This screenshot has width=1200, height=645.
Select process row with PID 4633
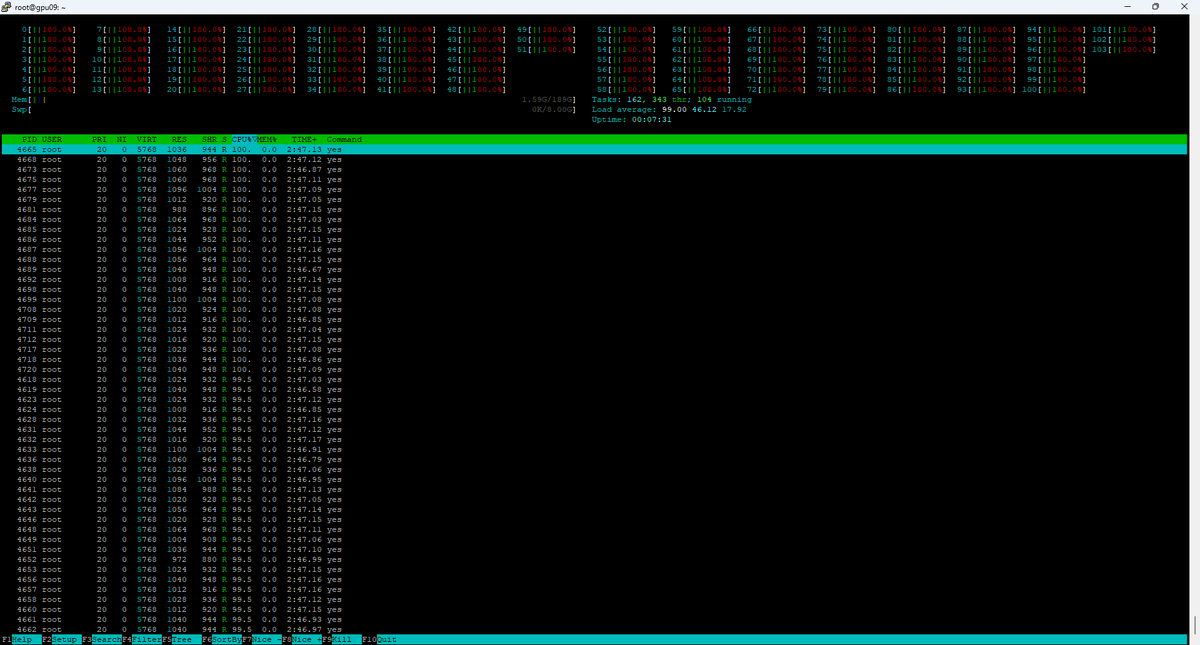pyautogui.click(x=594, y=450)
